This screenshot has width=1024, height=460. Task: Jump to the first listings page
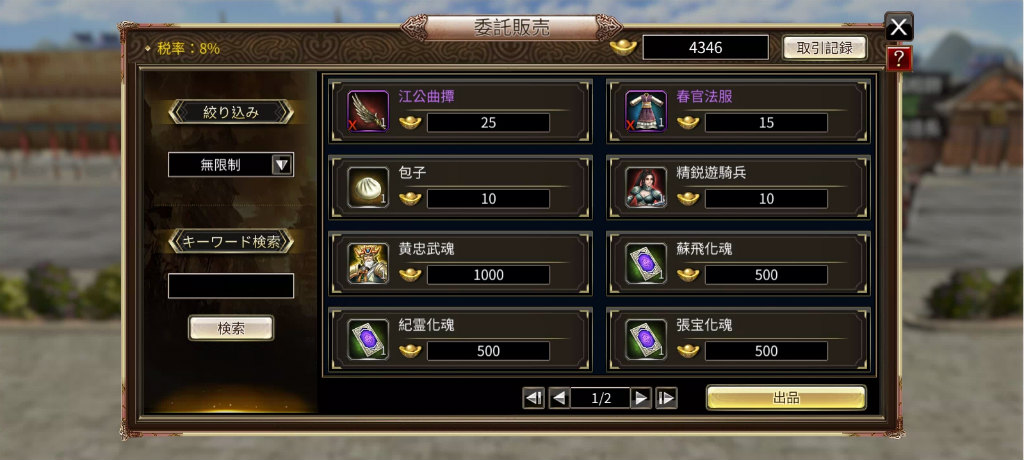pos(534,398)
